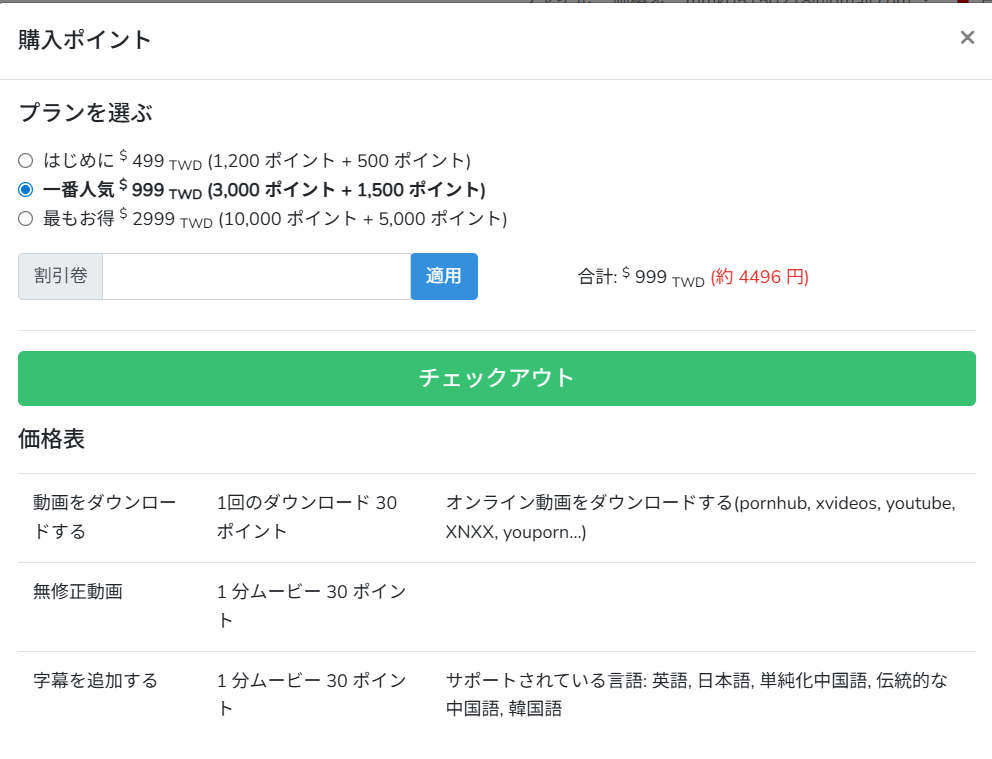992x759 pixels.
Task: Click the 1,200 ポイント + 500 ポイント plan text
Action: coord(338,160)
